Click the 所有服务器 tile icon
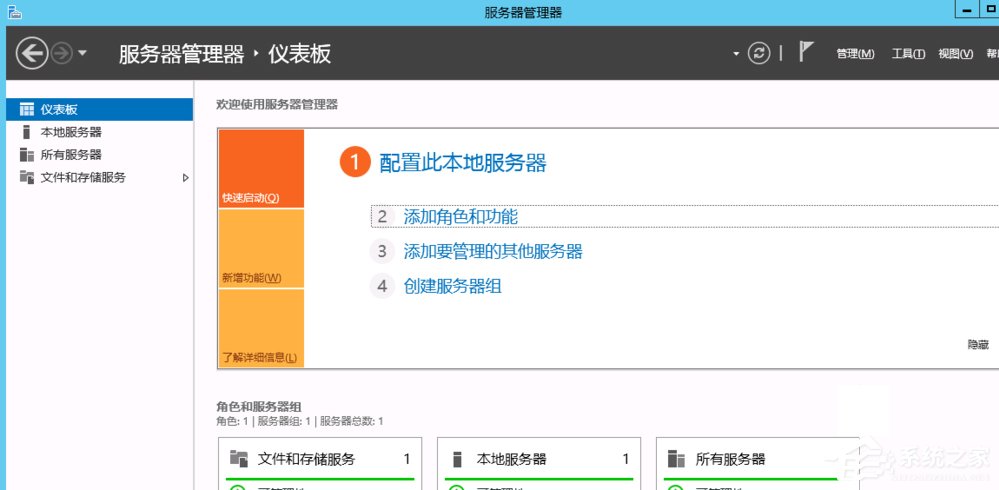 point(676,459)
